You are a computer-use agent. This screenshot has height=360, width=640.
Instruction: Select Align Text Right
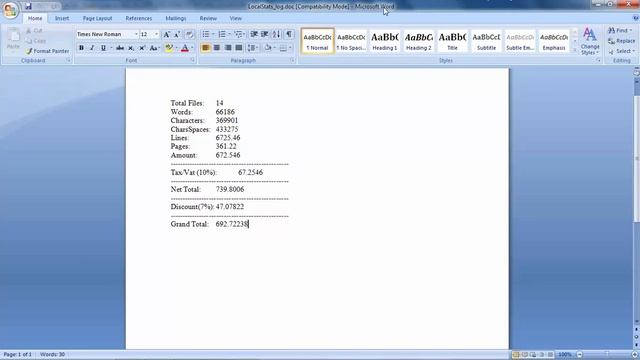[228, 48]
